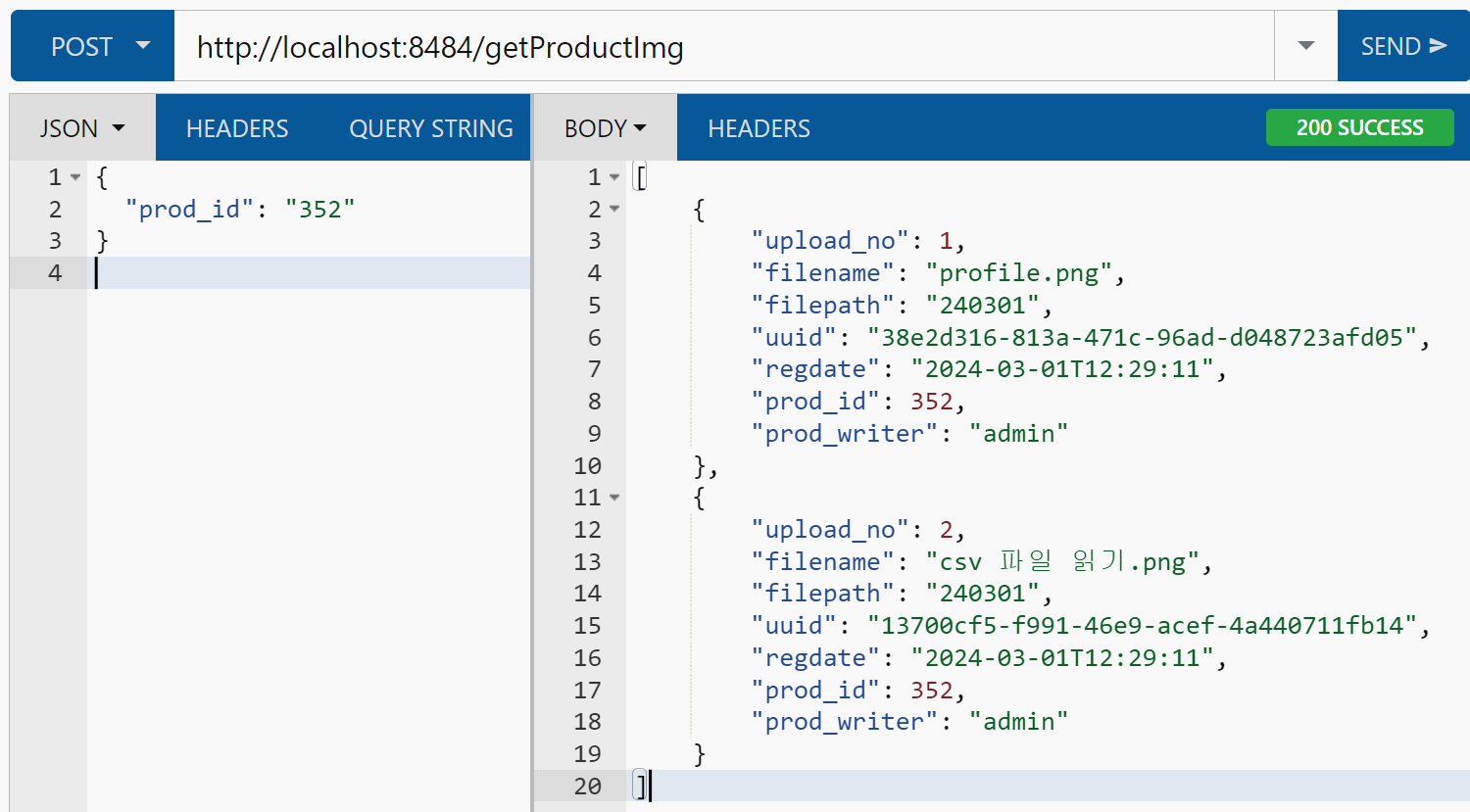
Task: Click the 200 SUCCESS status badge
Action: pos(1359,127)
